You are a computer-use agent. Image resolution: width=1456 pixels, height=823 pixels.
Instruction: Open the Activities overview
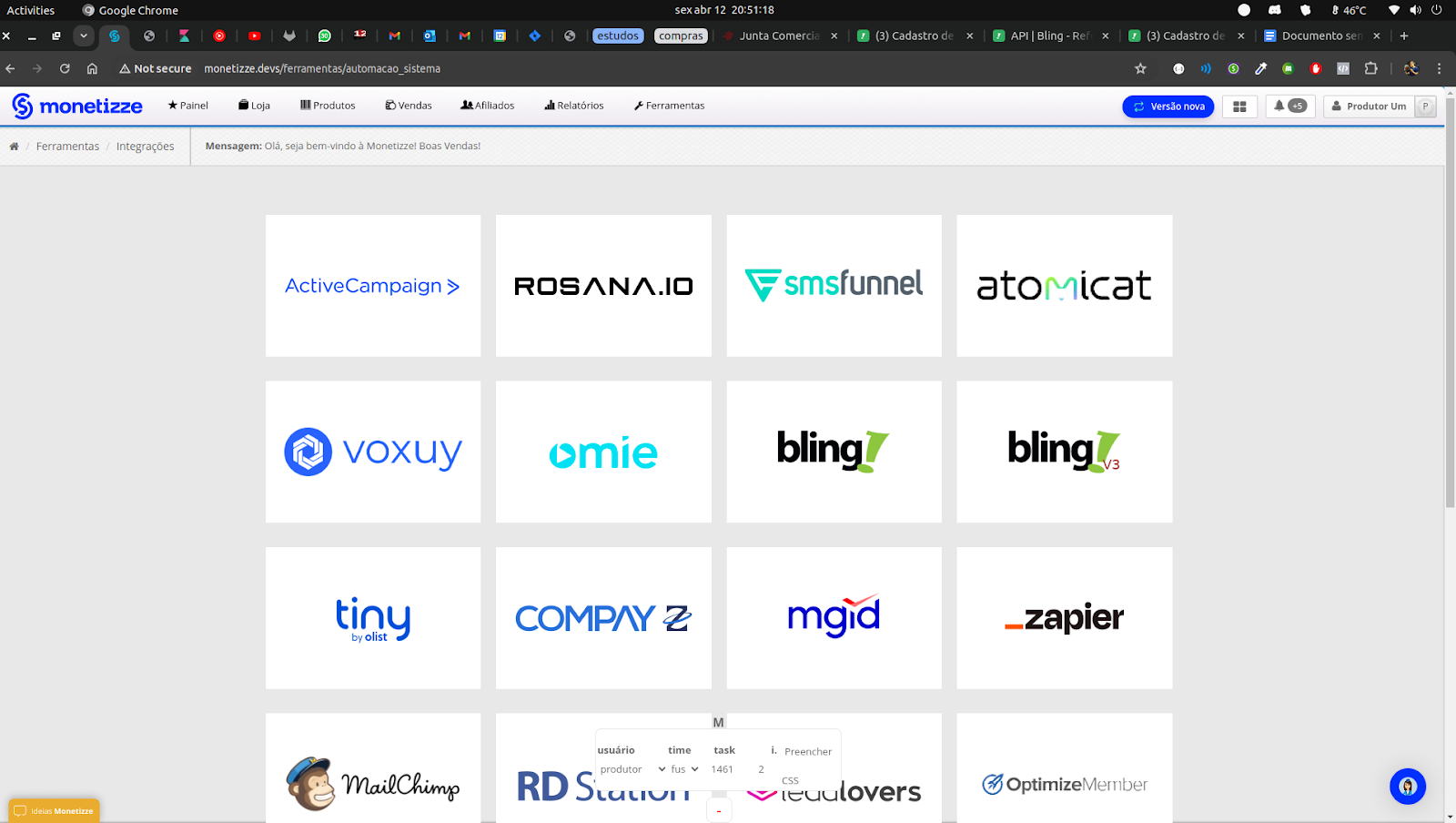click(x=31, y=10)
